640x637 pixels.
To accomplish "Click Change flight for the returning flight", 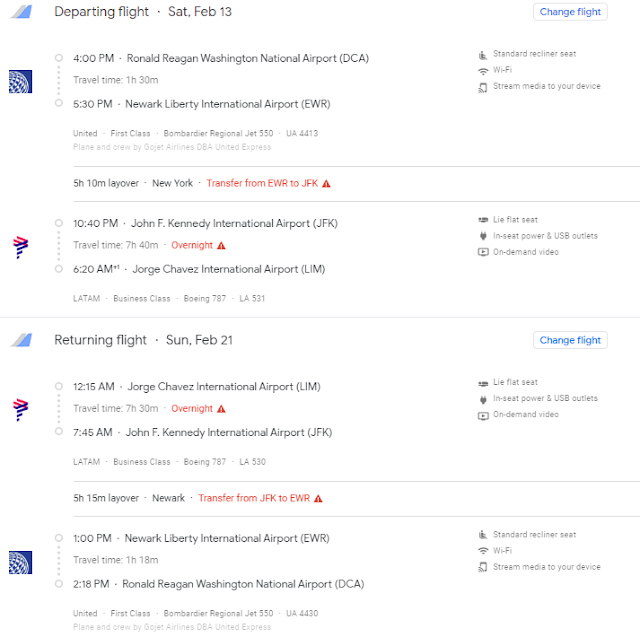I will [x=570, y=340].
